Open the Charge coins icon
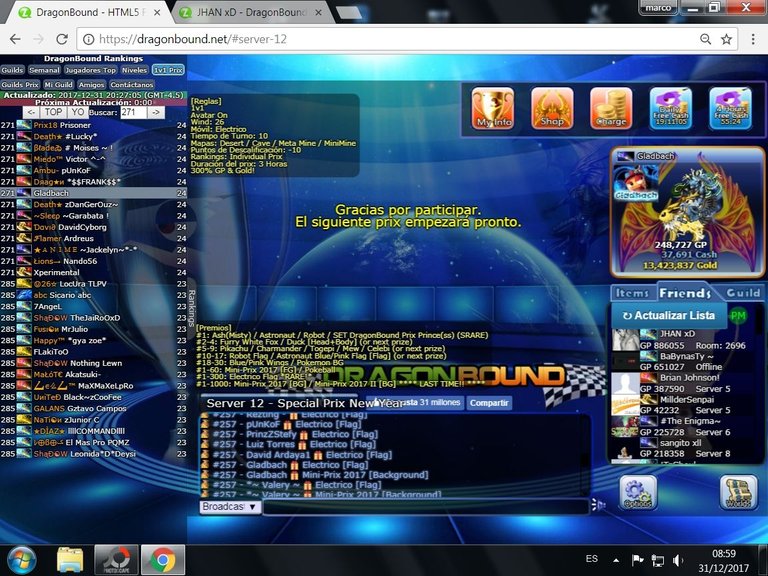Viewport: 768px width, 576px height. tap(611, 108)
